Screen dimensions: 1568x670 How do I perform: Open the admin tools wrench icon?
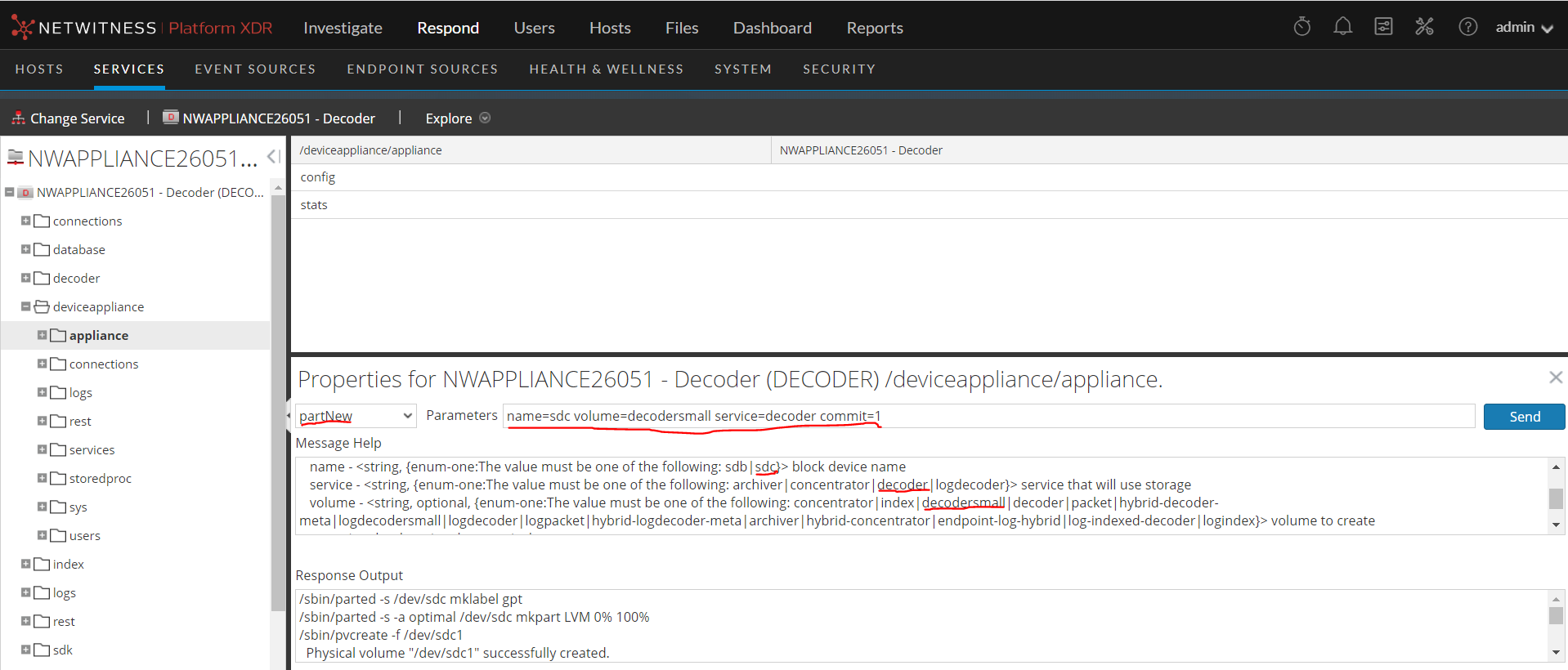click(x=1424, y=27)
